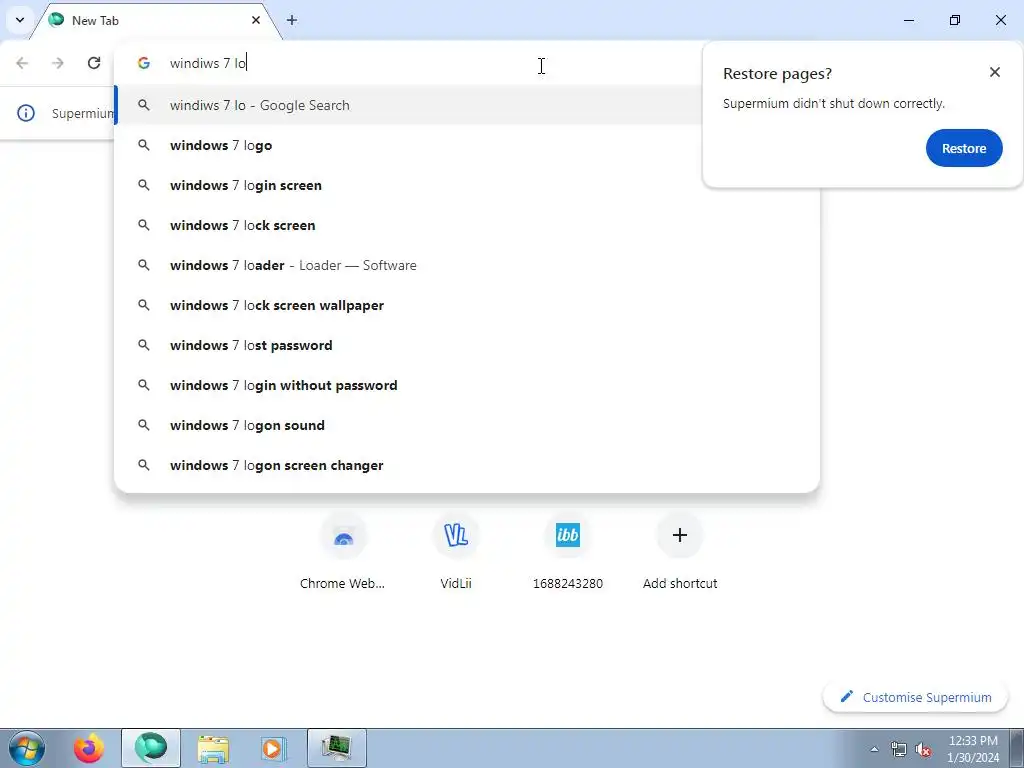Reload the page
Image resolution: width=1024 pixels, height=768 pixels.
click(94, 63)
